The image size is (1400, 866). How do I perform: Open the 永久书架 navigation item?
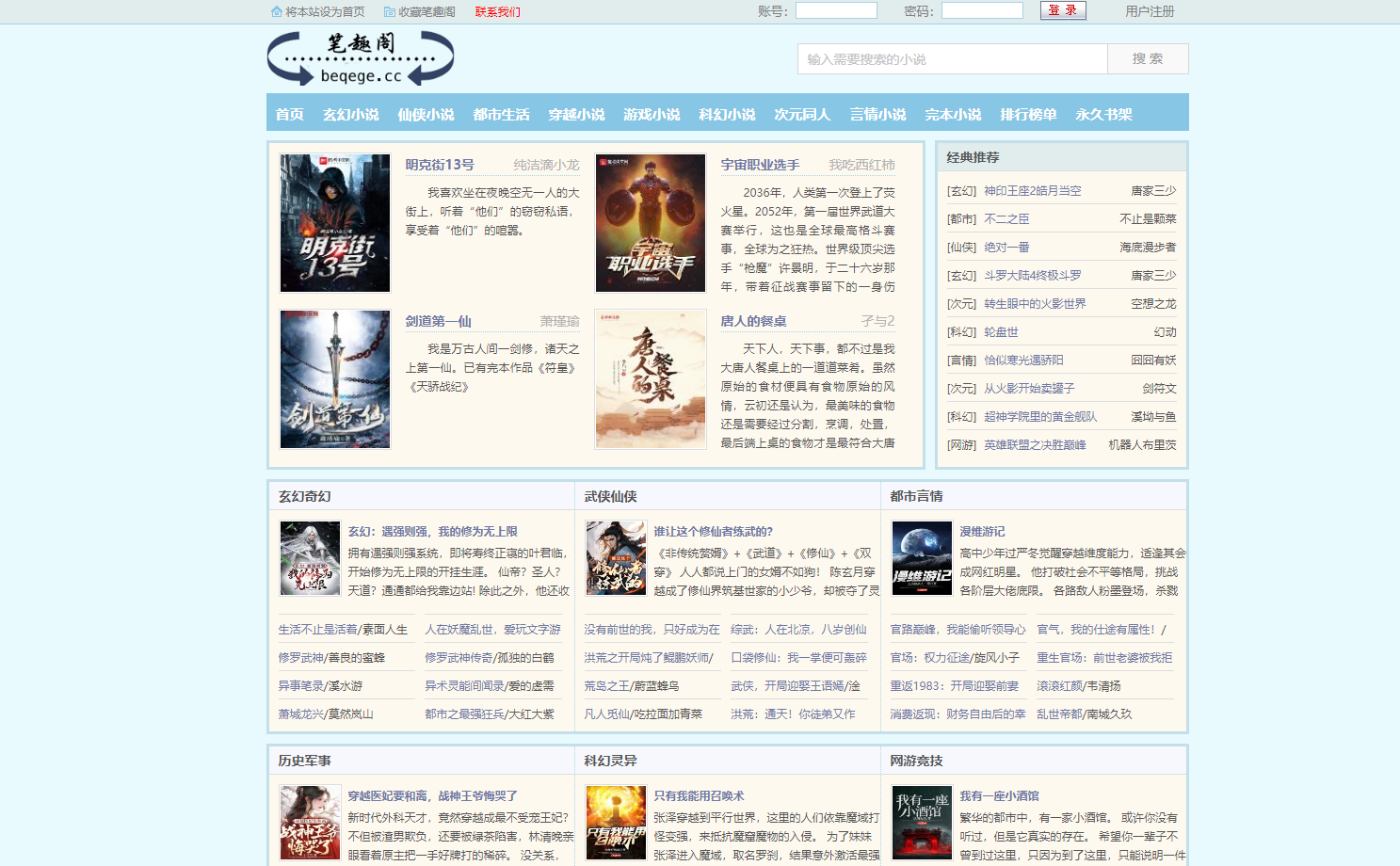[x=1103, y=114]
